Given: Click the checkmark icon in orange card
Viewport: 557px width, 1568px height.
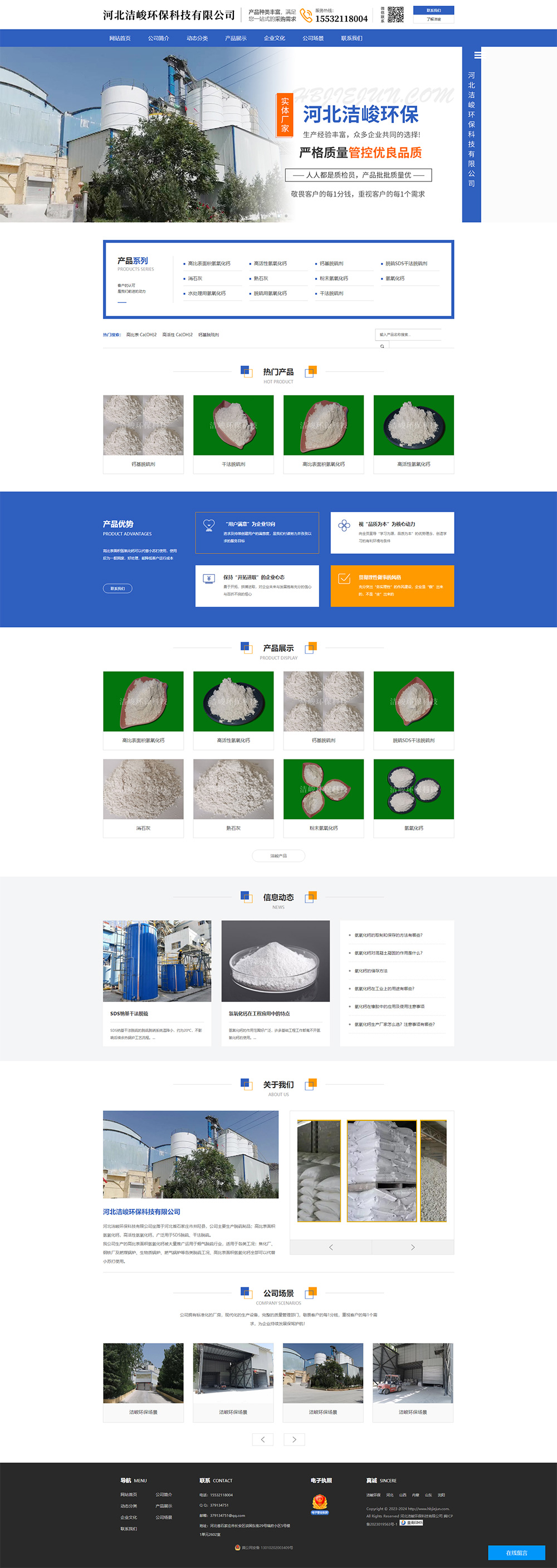Looking at the screenshot, I should 344,579.
